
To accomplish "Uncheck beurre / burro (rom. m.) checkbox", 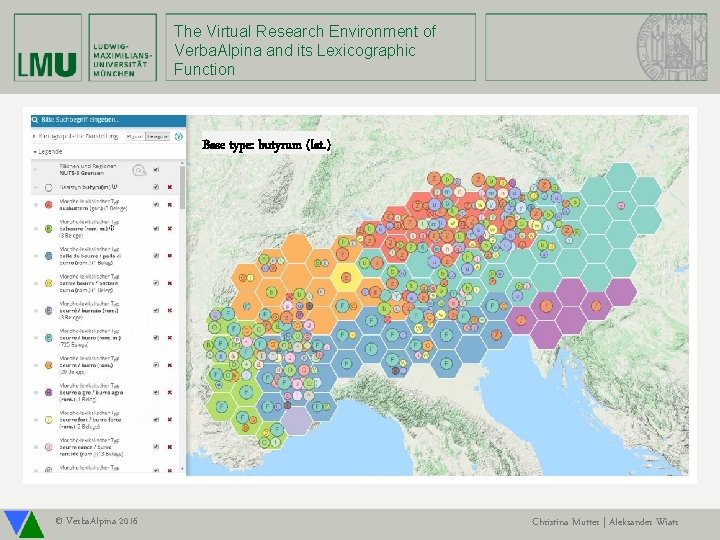I will [x=156, y=338].
